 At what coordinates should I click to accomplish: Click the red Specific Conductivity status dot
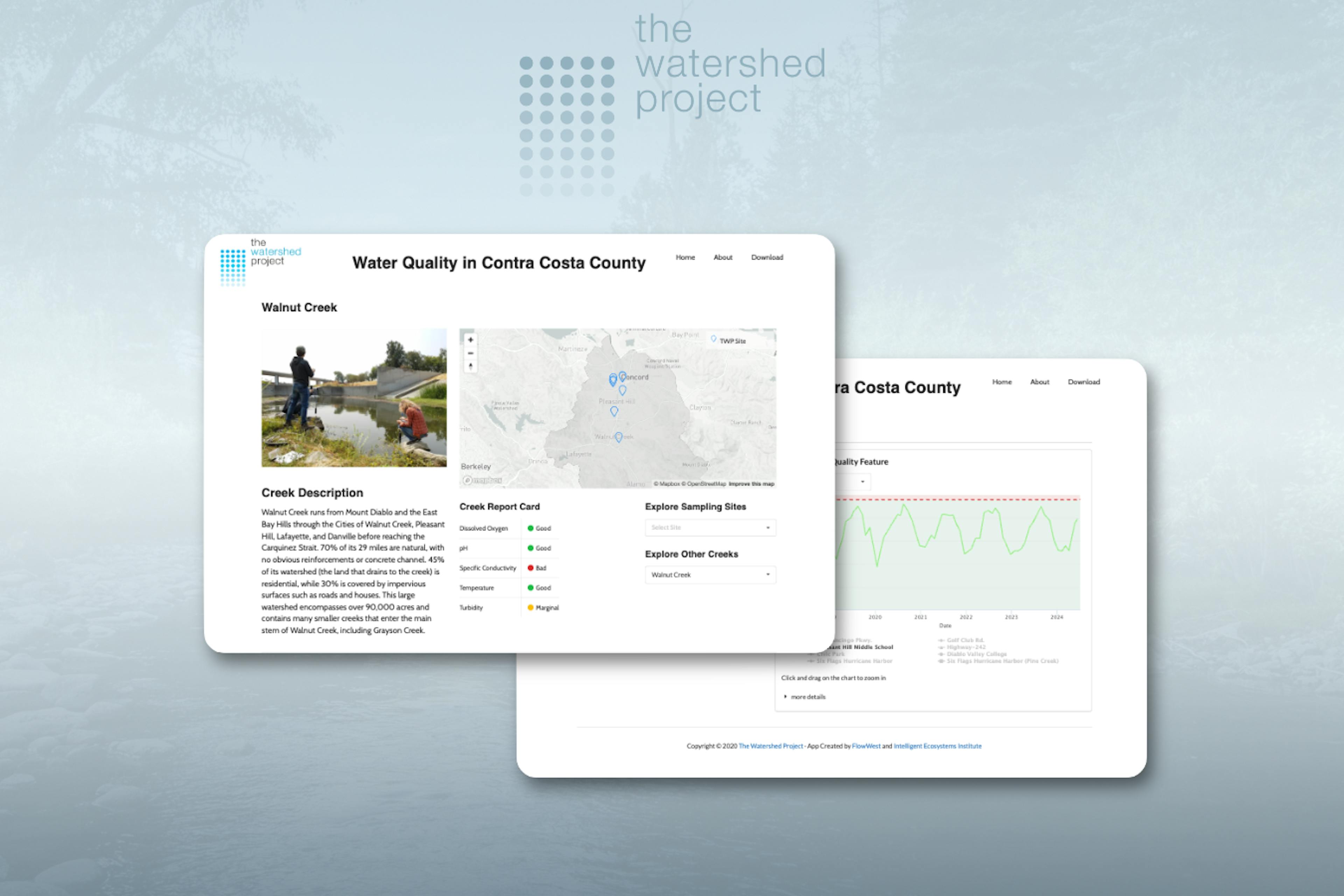530,567
